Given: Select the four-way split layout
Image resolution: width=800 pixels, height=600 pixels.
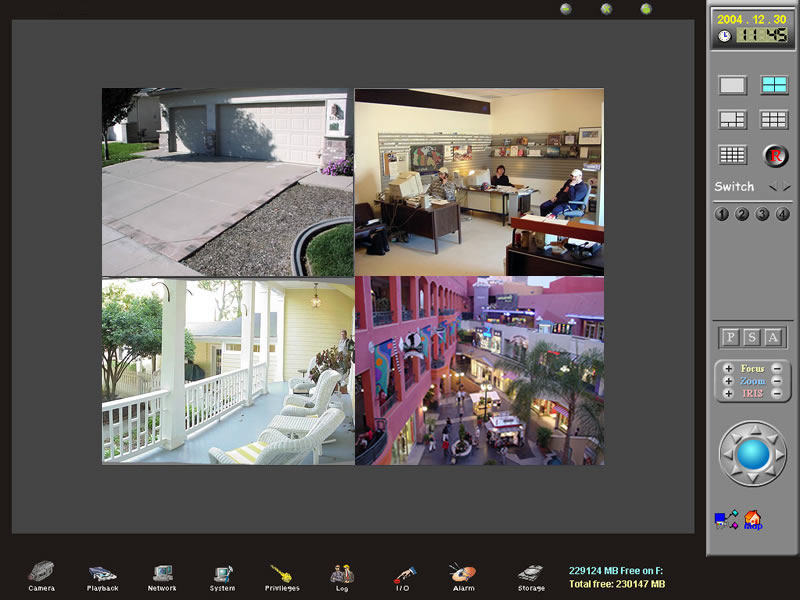Looking at the screenshot, I should [774, 86].
